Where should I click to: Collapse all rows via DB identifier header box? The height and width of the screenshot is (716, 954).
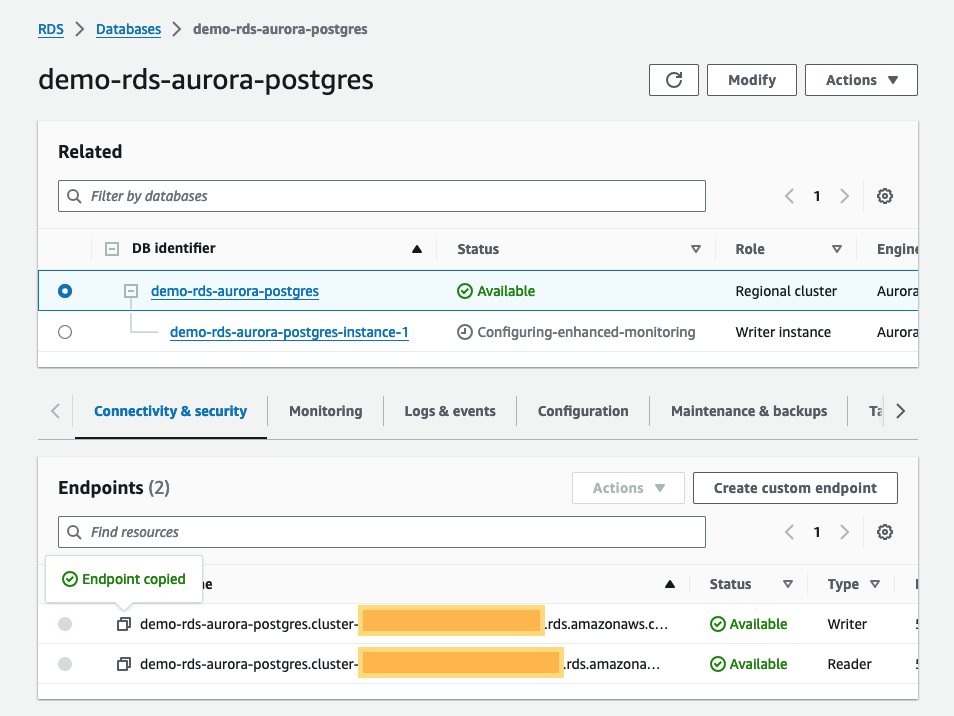(112, 249)
